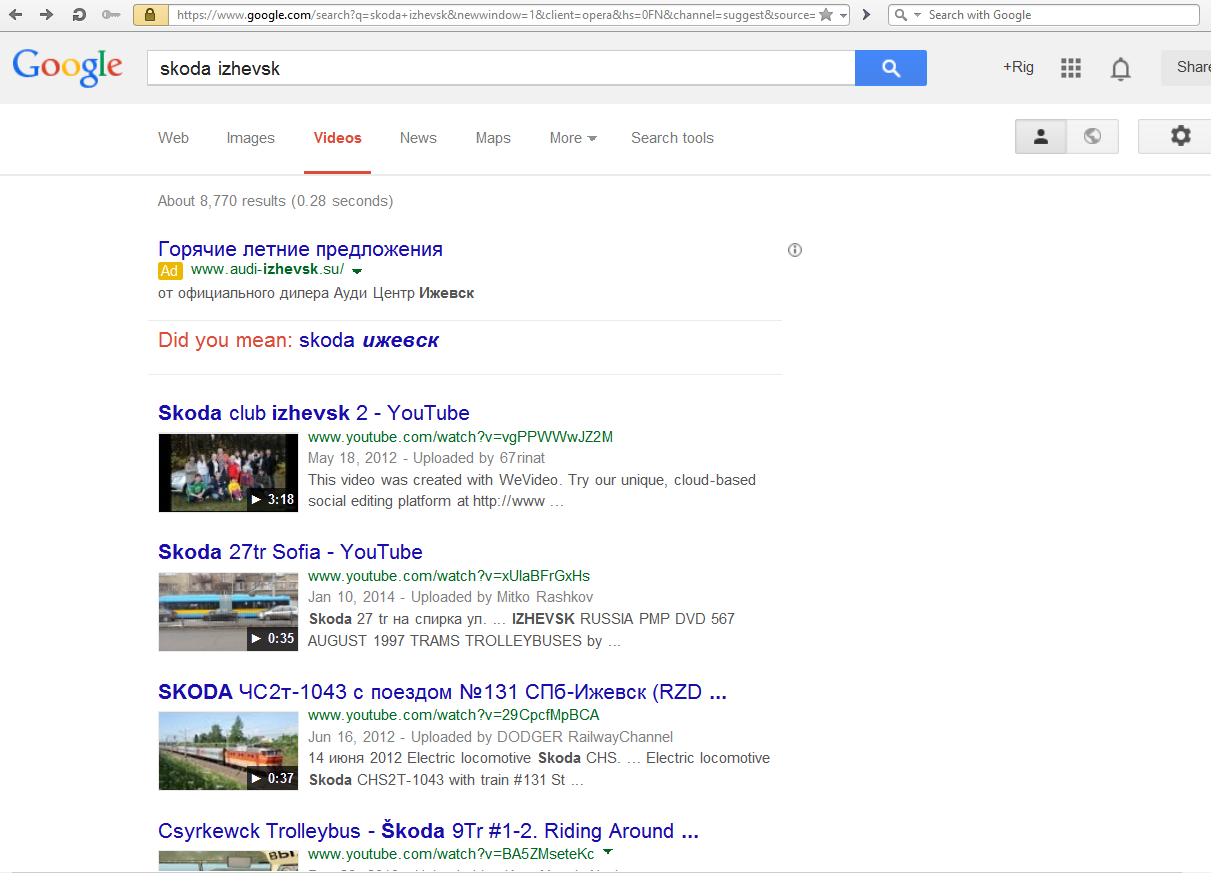
Task: Click the password key icon in toolbar
Action: click(111, 15)
